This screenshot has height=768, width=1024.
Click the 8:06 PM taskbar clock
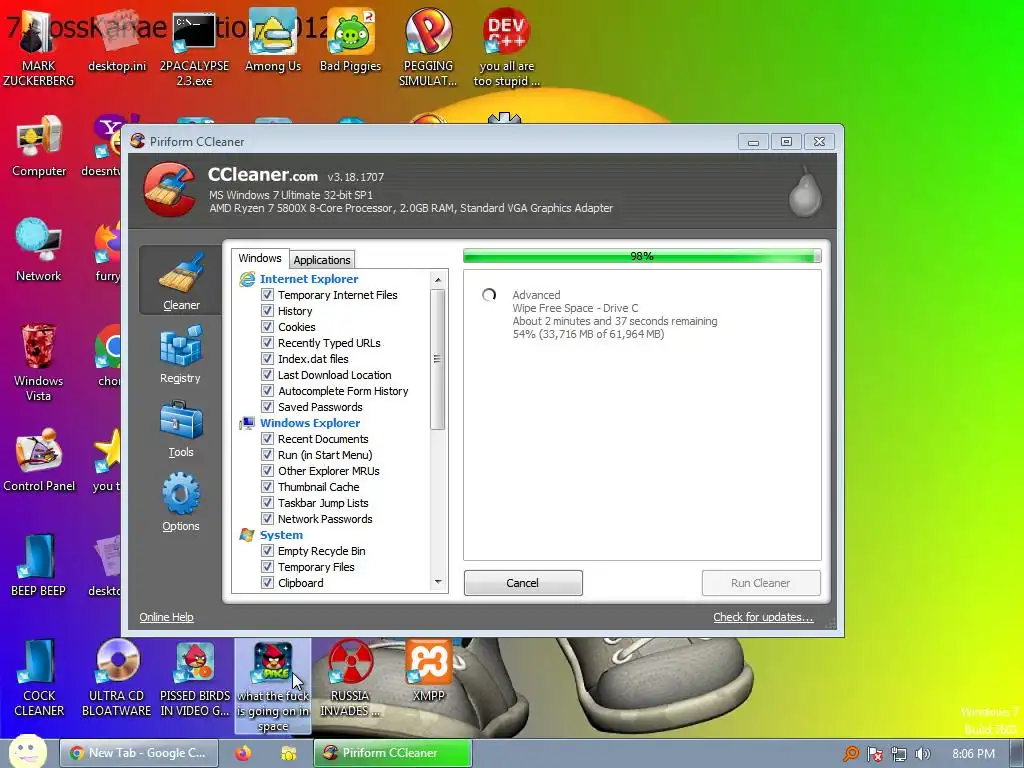(x=973, y=754)
